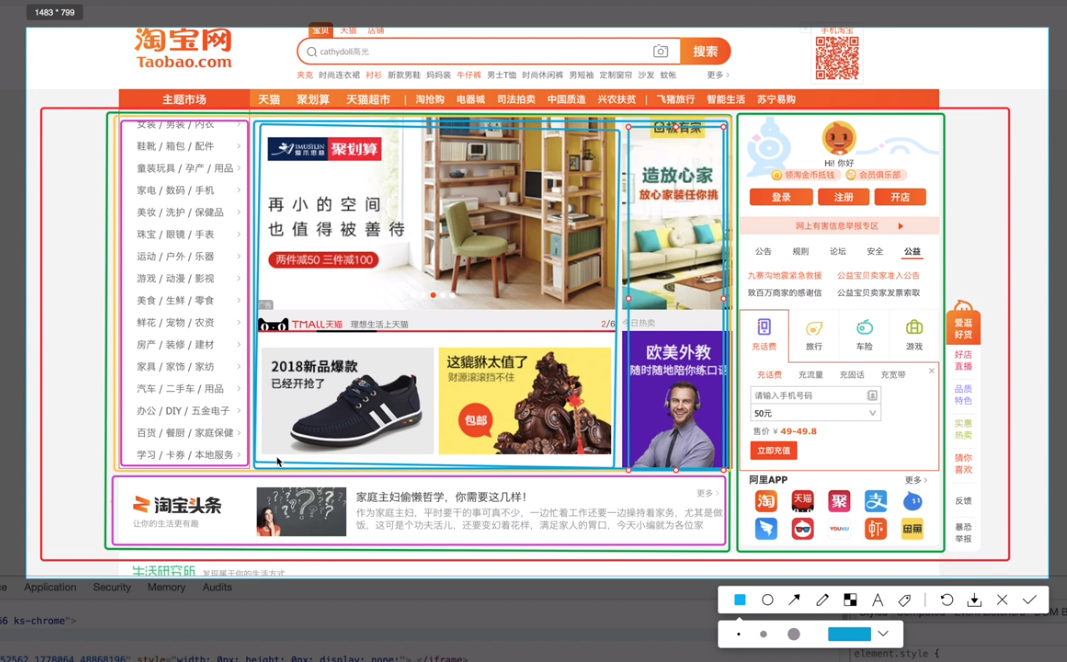Select the 充话费 phone icon tab
The width and height of the screenshot is (1067, 662).
764,335
